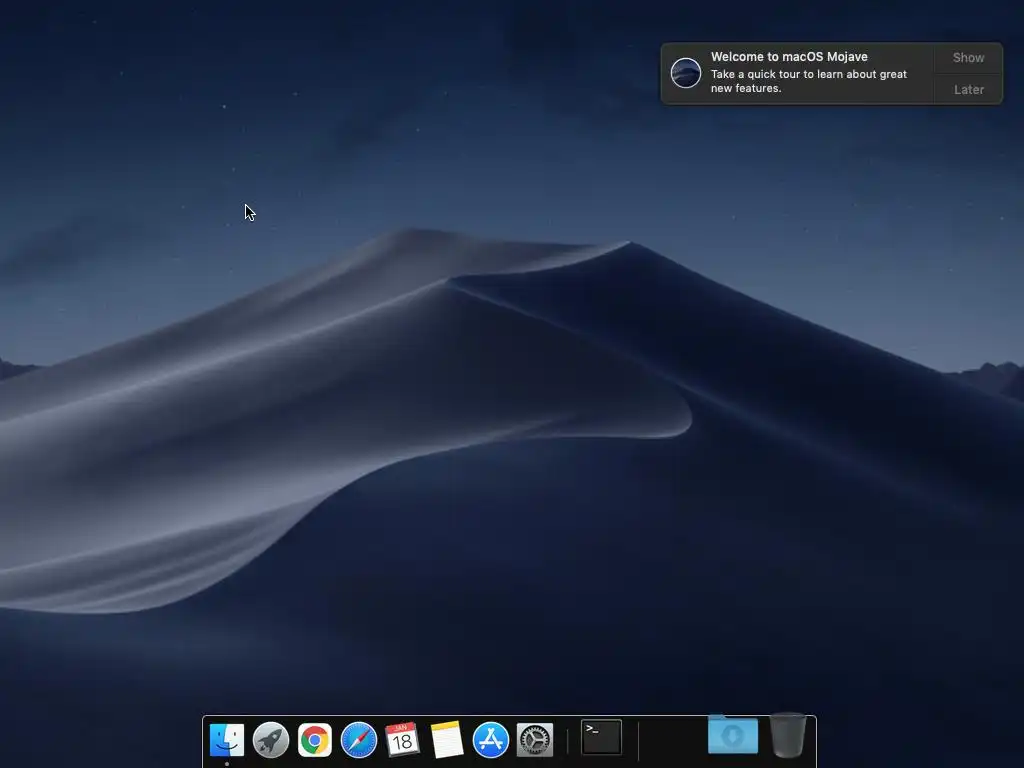Click the Welcome to macOS Mojave title

click(x=789, y=57)
